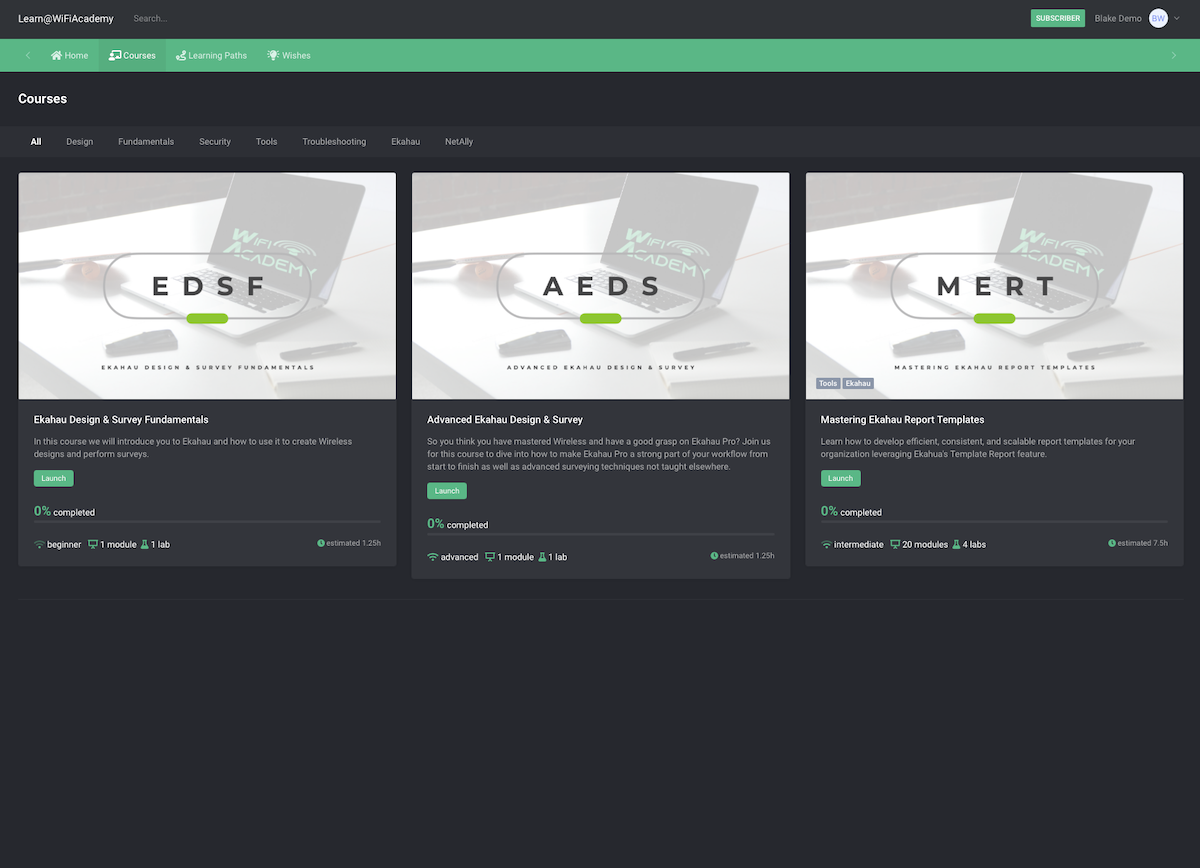Click flask icon beside 4 labs

point(956,545)
